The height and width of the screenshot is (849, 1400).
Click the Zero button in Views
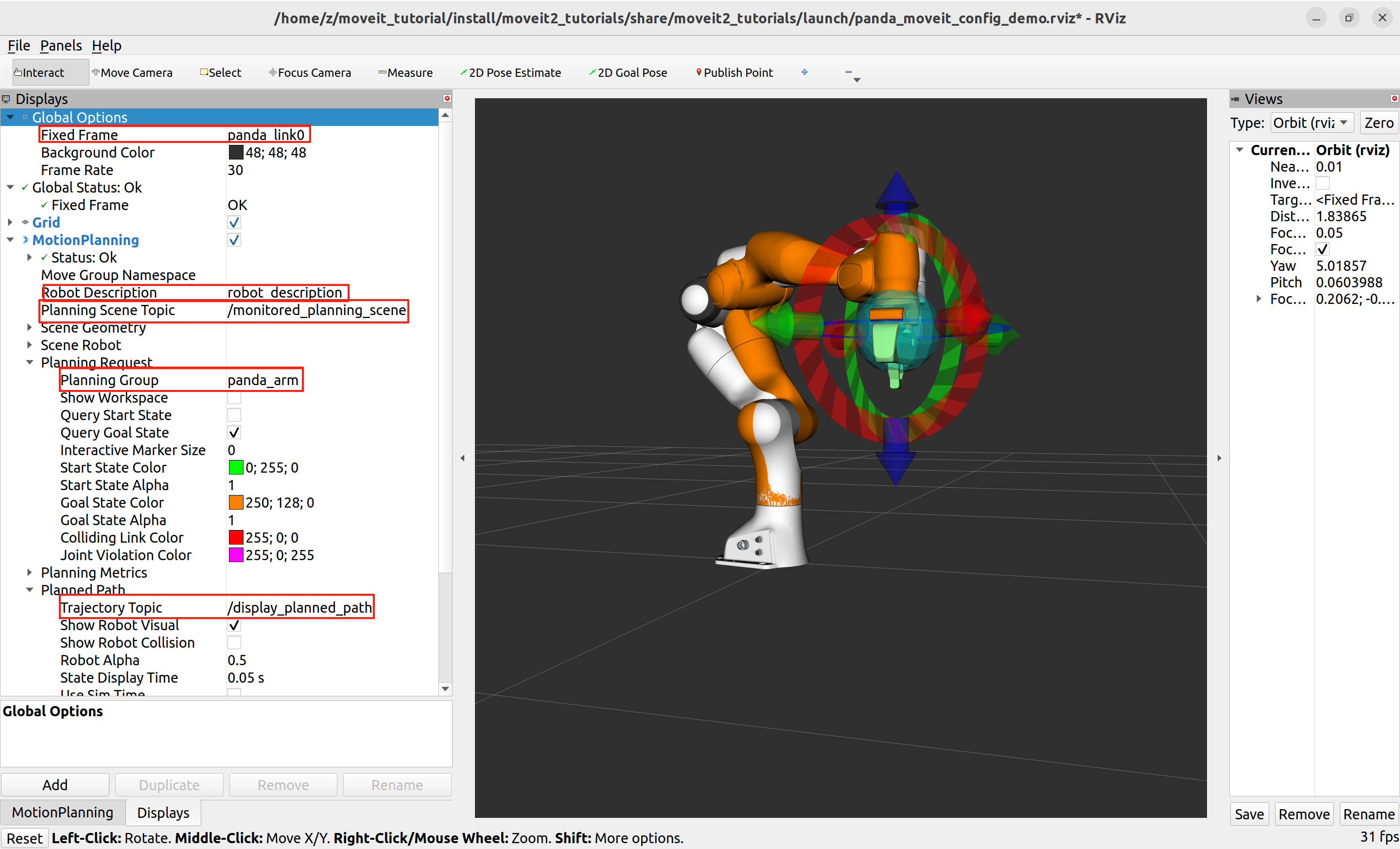coord(1379,122)
